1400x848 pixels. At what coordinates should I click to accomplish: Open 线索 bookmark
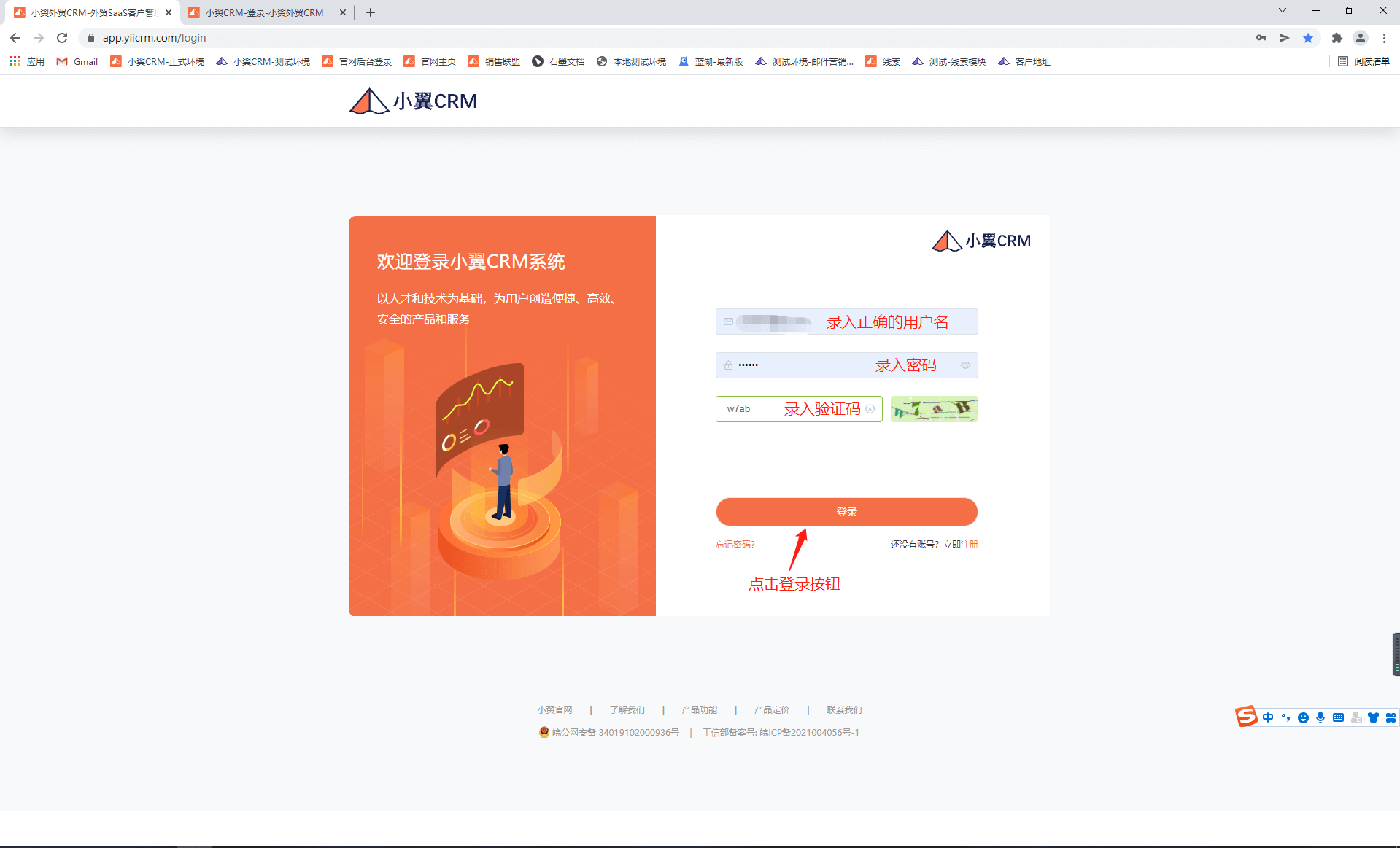pyautogui.click(x=883, y=62)
